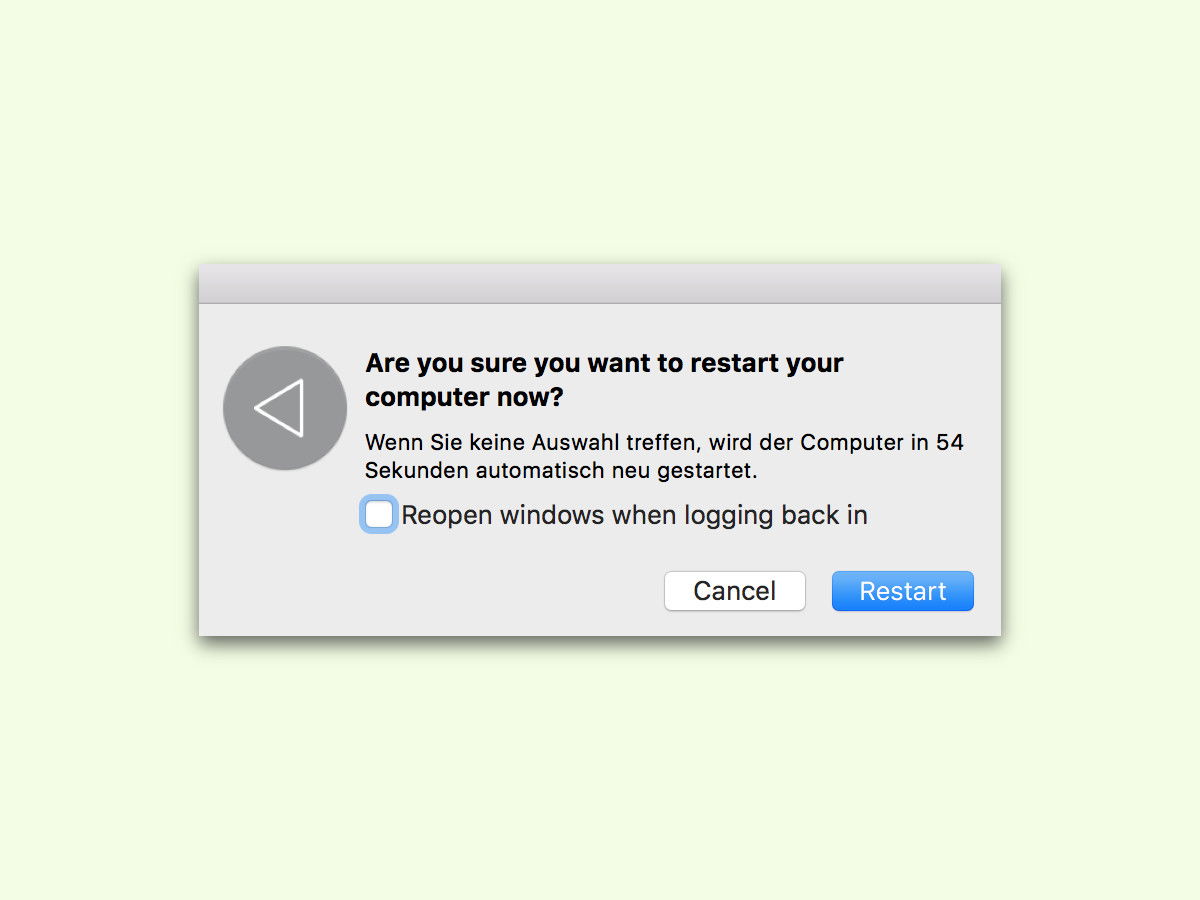
Task: Click the empty dialog area left of Cancel
Action: (x=430, y=591)
